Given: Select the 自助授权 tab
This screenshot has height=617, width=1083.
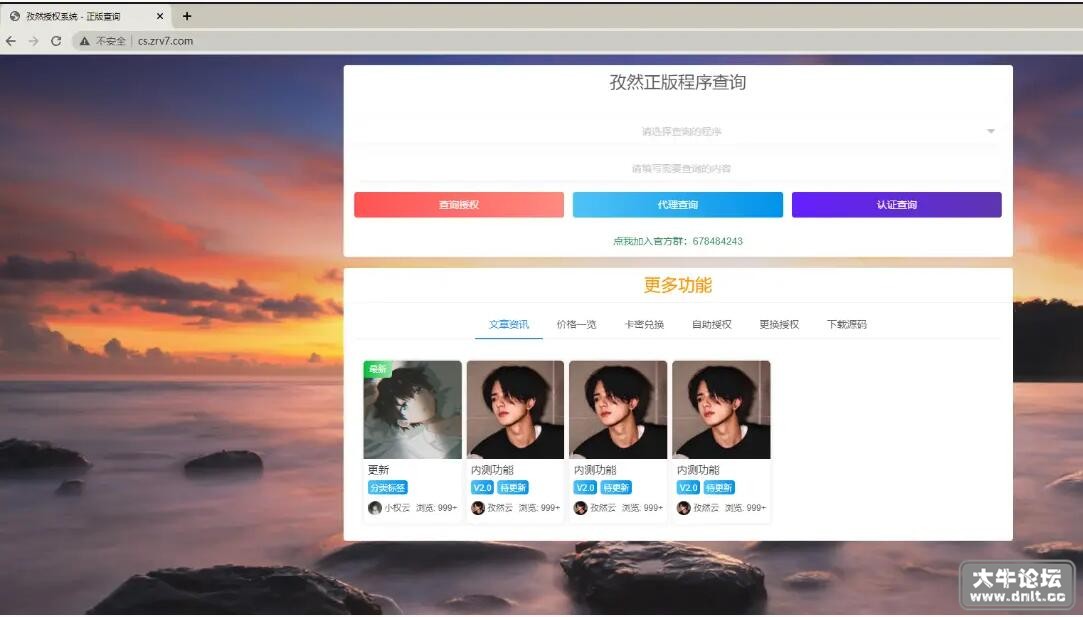Looking at the screenshot, I should 711,324.
